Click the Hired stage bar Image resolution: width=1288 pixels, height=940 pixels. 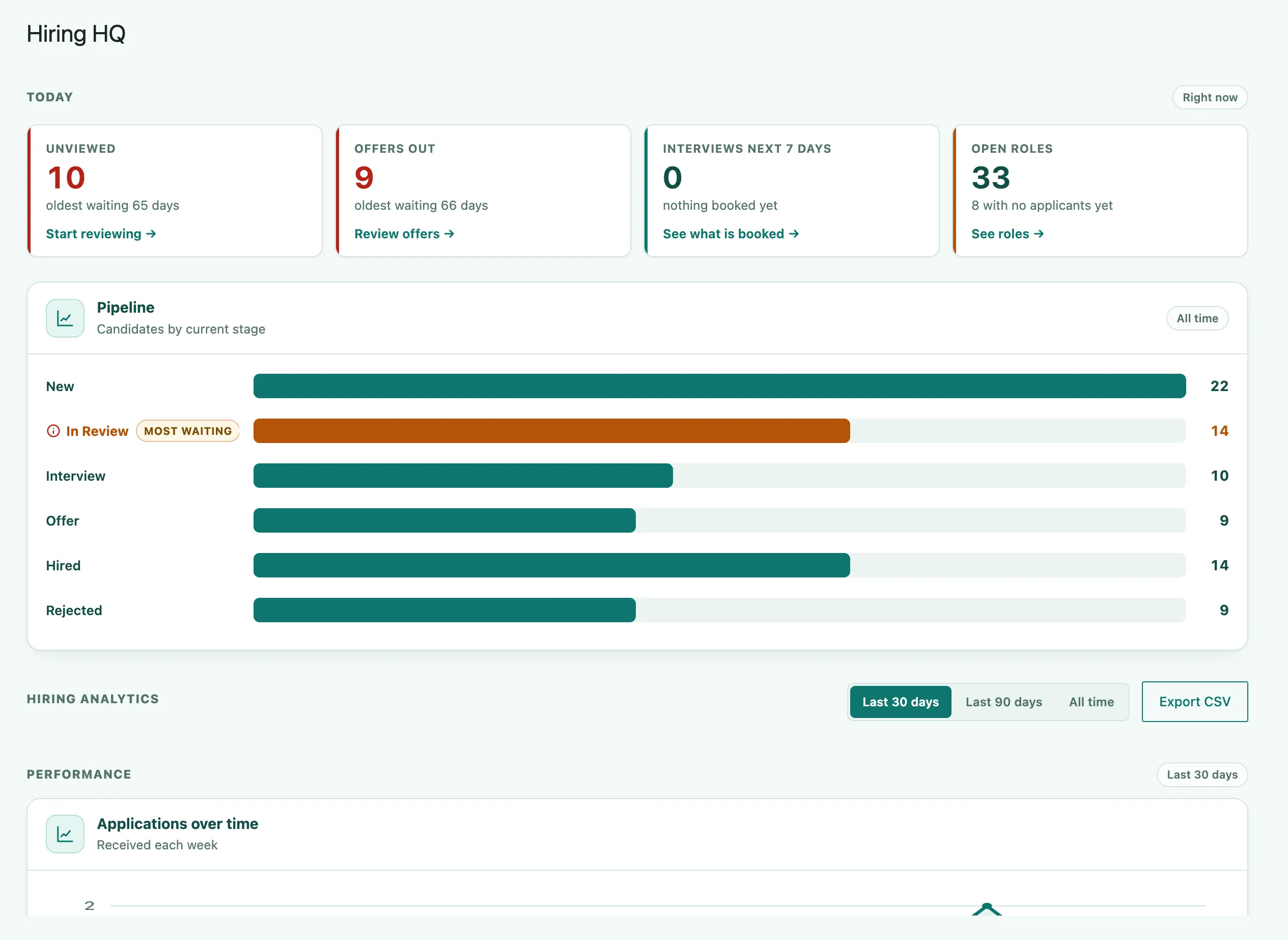click(x=551, y=566)
